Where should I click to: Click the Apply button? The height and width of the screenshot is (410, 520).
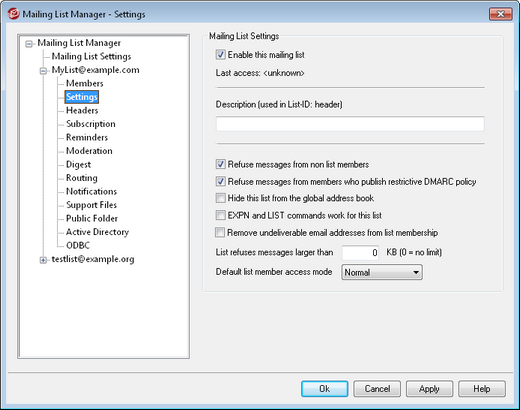pos(429,389)
